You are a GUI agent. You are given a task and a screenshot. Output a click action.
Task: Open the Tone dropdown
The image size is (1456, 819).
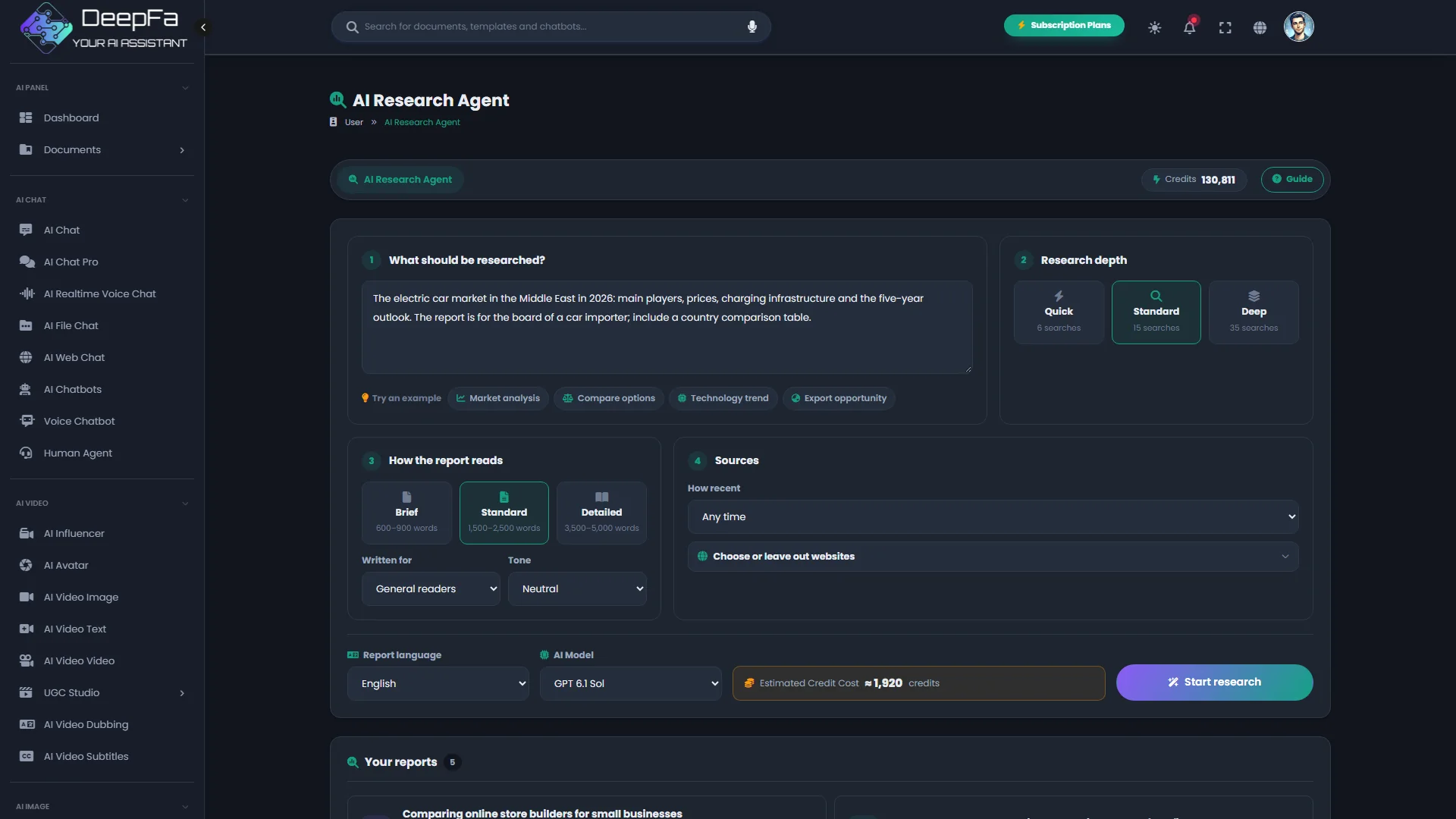577,588
